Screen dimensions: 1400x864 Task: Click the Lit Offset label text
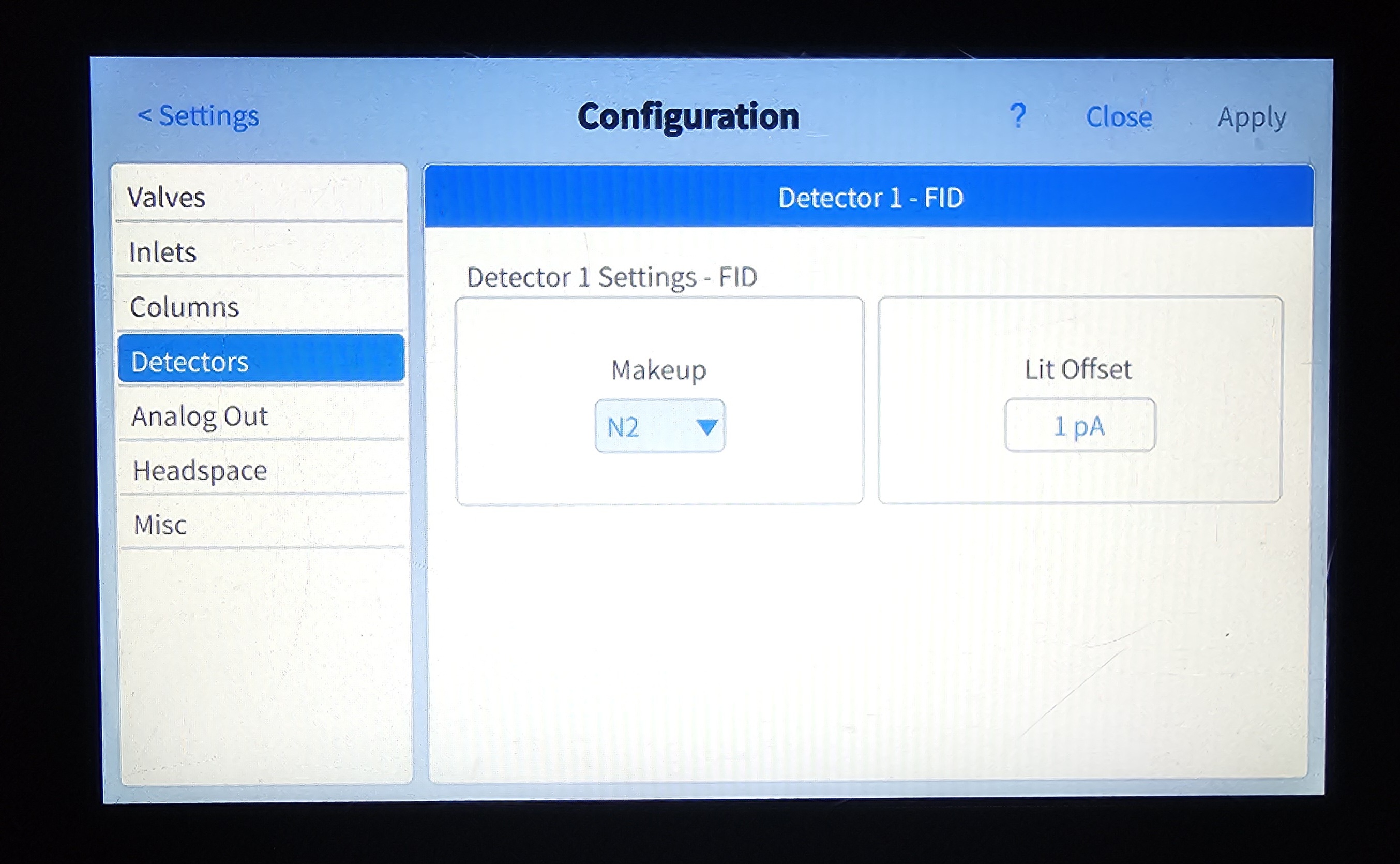click(x=1078, y=369)
